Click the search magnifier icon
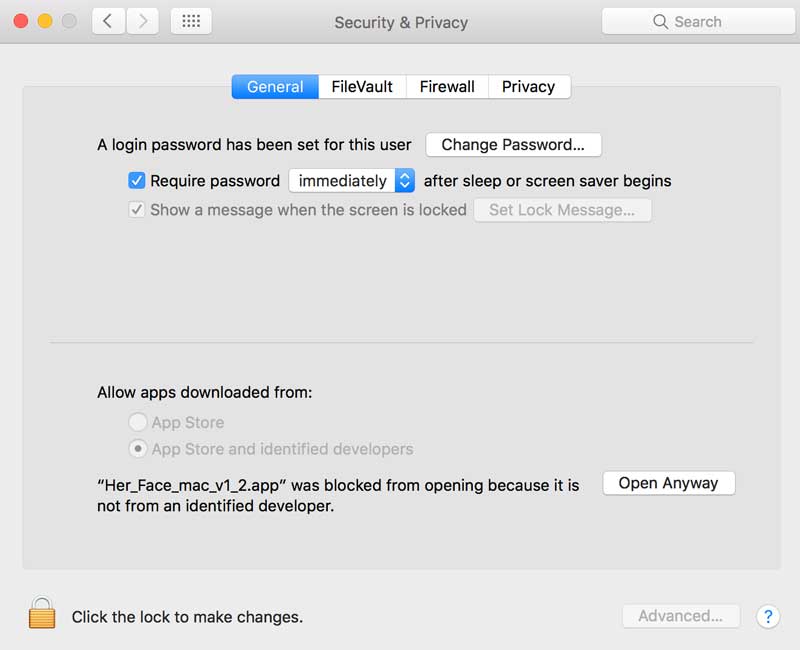 pos(660,21)
